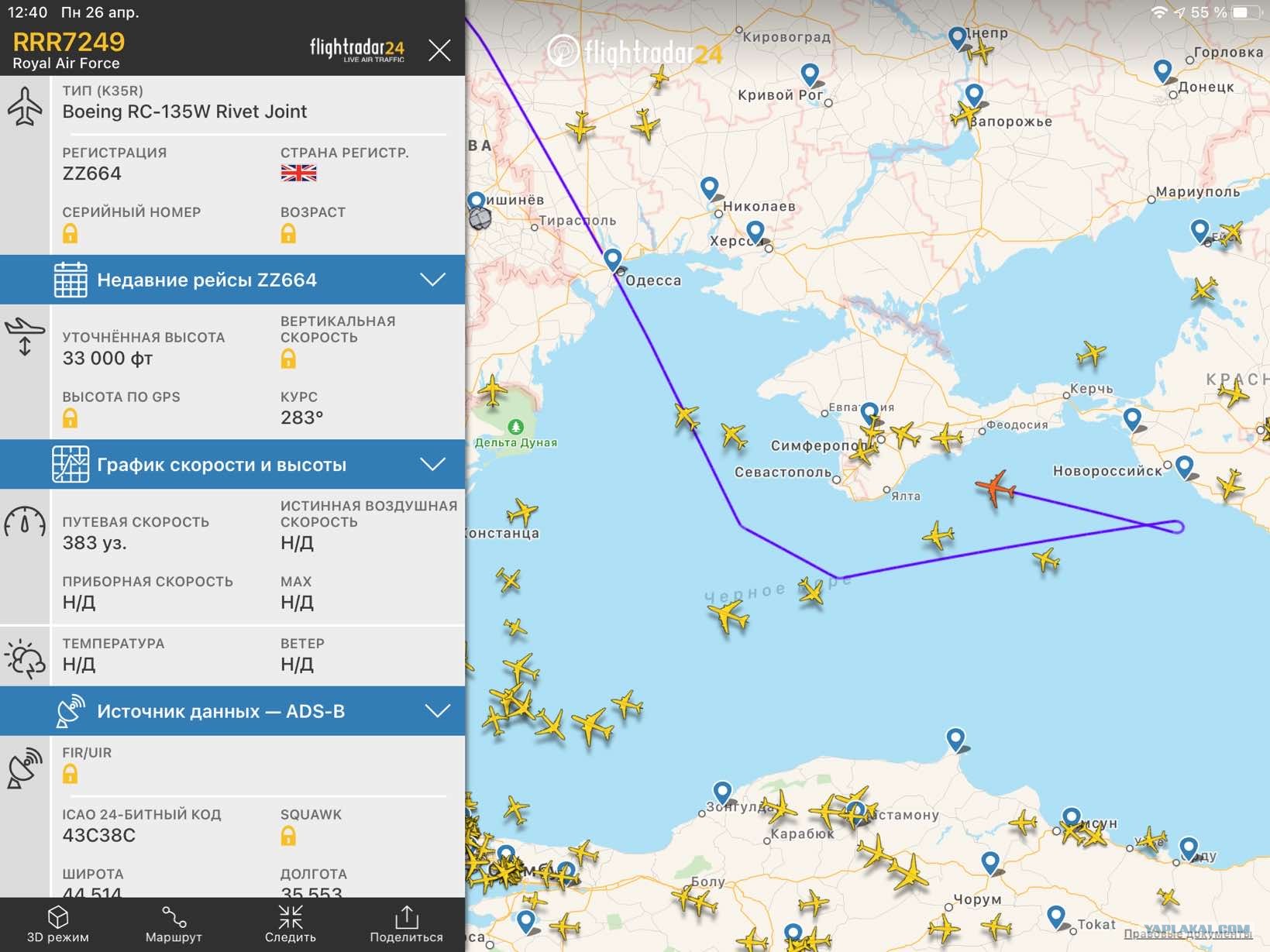Image resolution: width=1270 pixels, height=952 pixels.
Task: Tap the airport pin near Новороссийск
Action: click(1184, 466)
